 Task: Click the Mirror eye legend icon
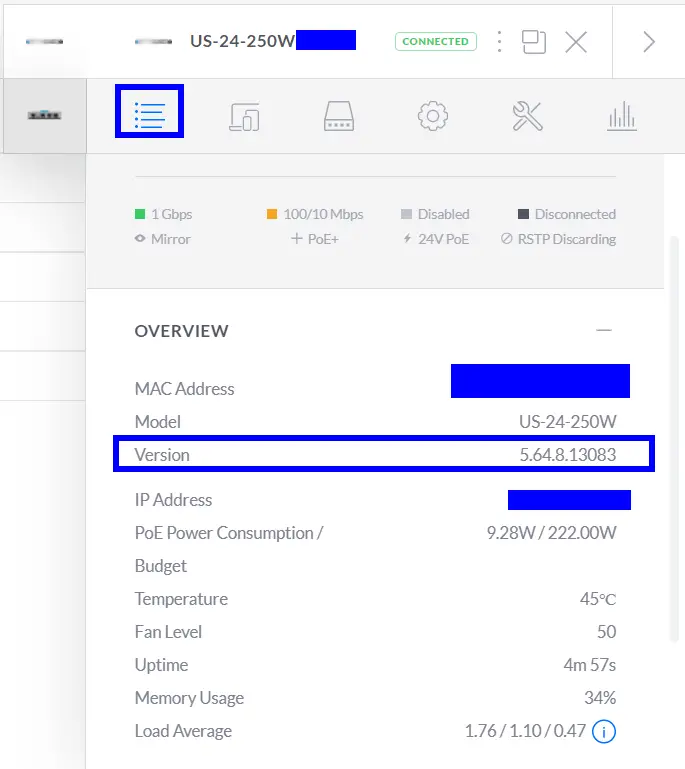pos(140,238)
